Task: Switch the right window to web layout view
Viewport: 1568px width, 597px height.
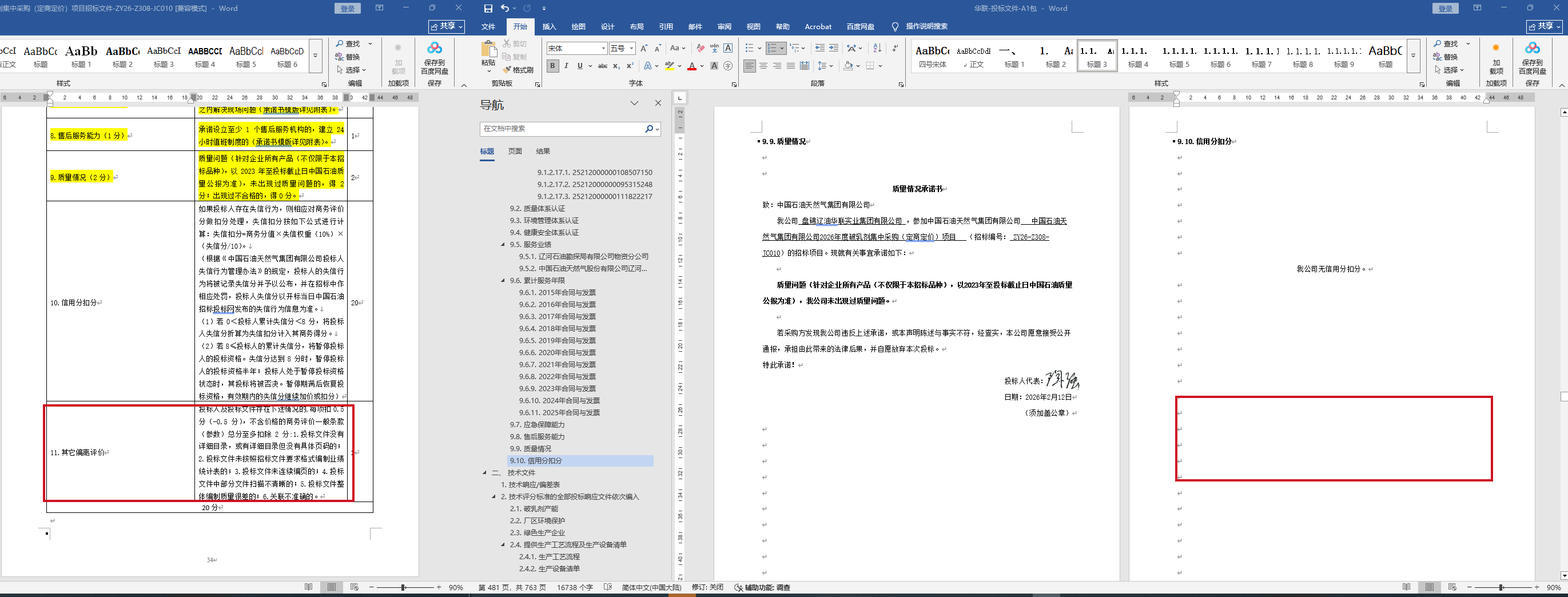Action: click(x=1452, y=587)
